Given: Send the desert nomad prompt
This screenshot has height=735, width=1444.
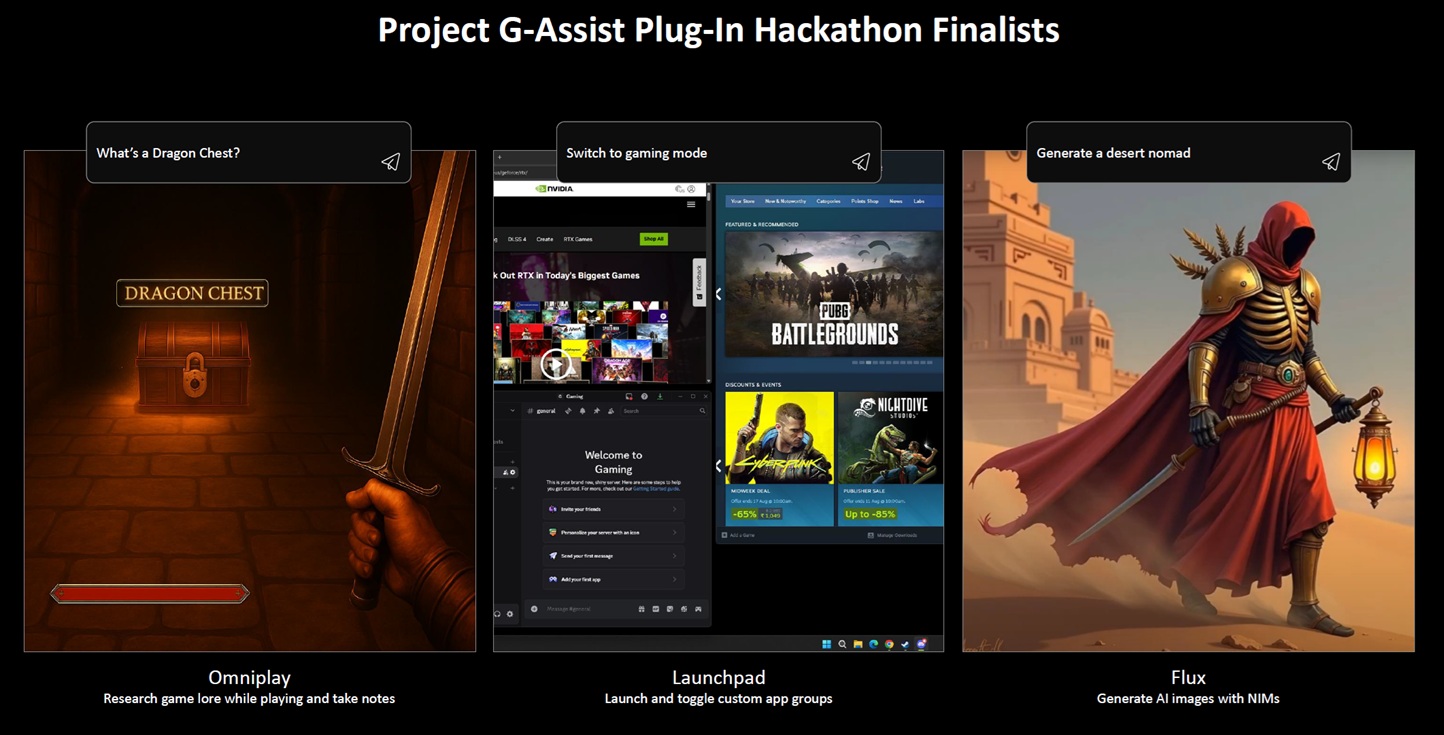Looking at the screenshot, I should [x=1330, y=162].
